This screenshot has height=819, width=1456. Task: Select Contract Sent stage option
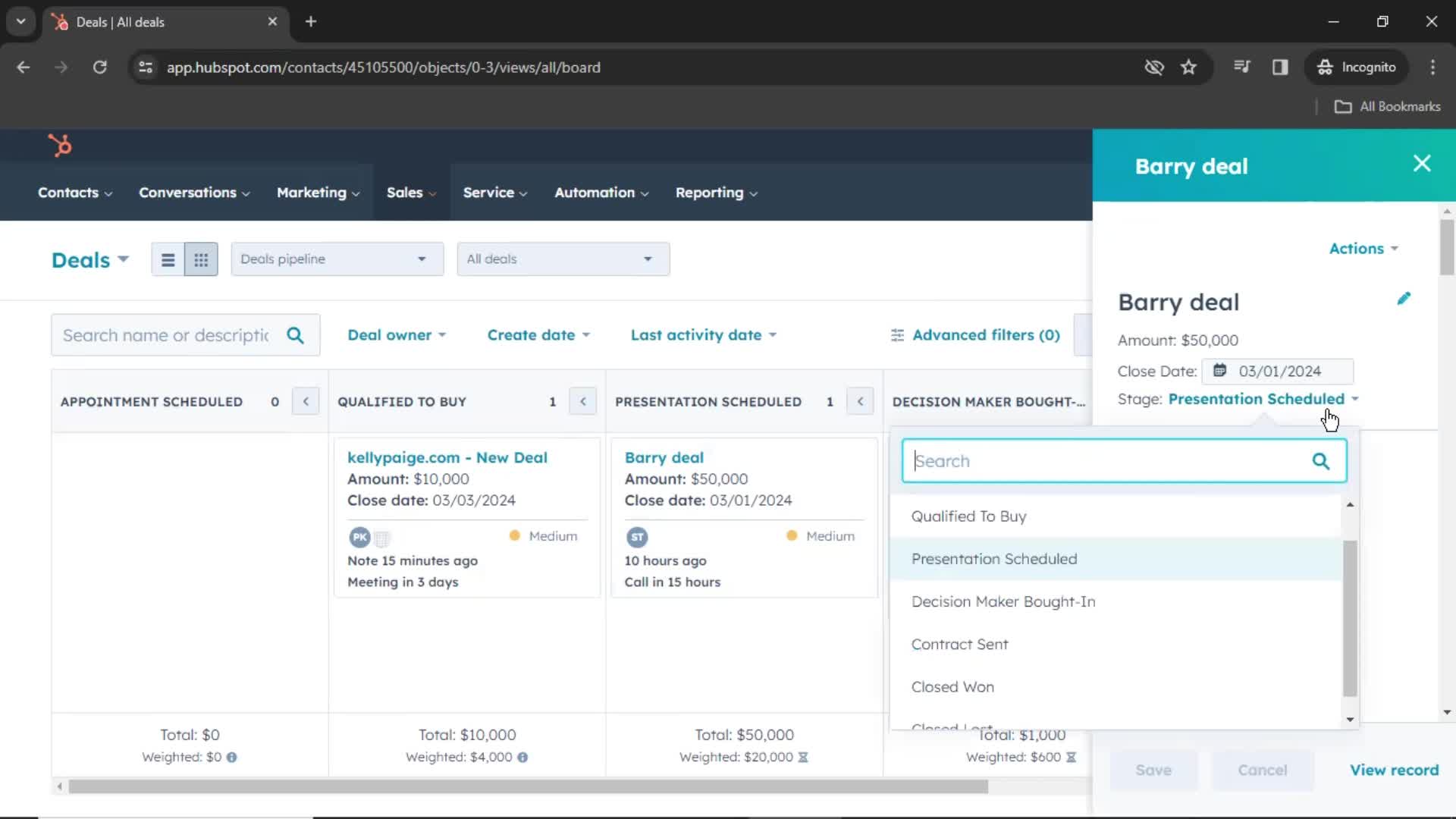[1116, 645]
